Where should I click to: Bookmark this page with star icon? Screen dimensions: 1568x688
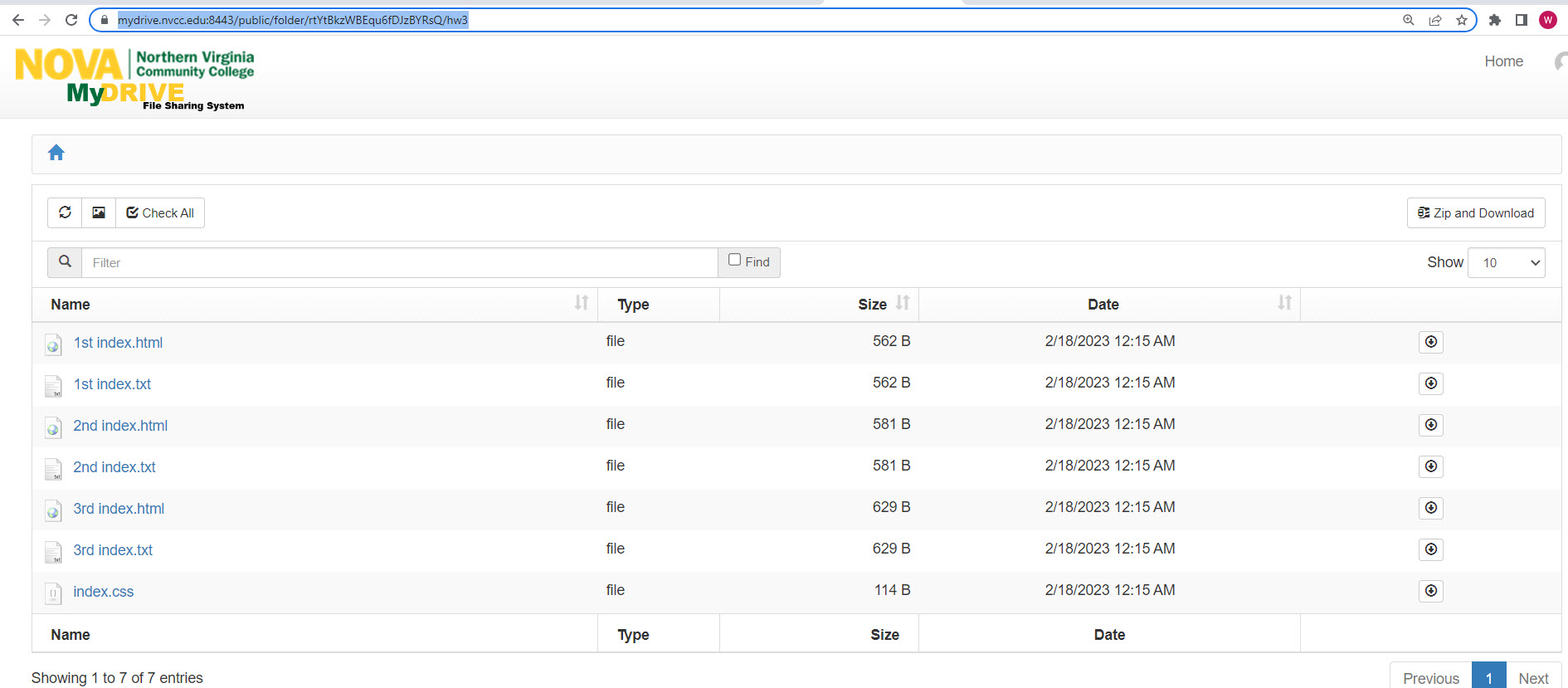[1462, 20]
